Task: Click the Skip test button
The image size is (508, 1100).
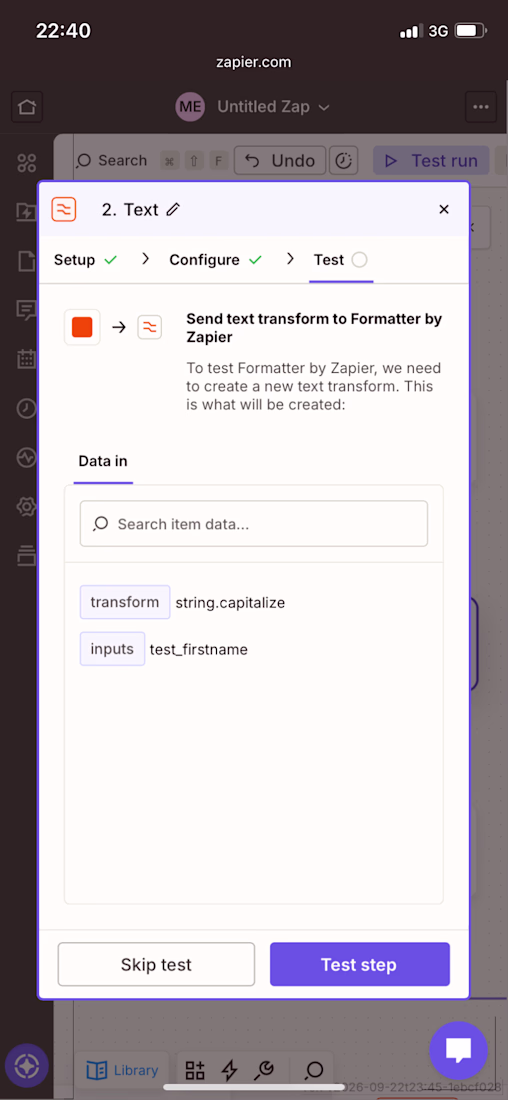Action: [156, 965]
